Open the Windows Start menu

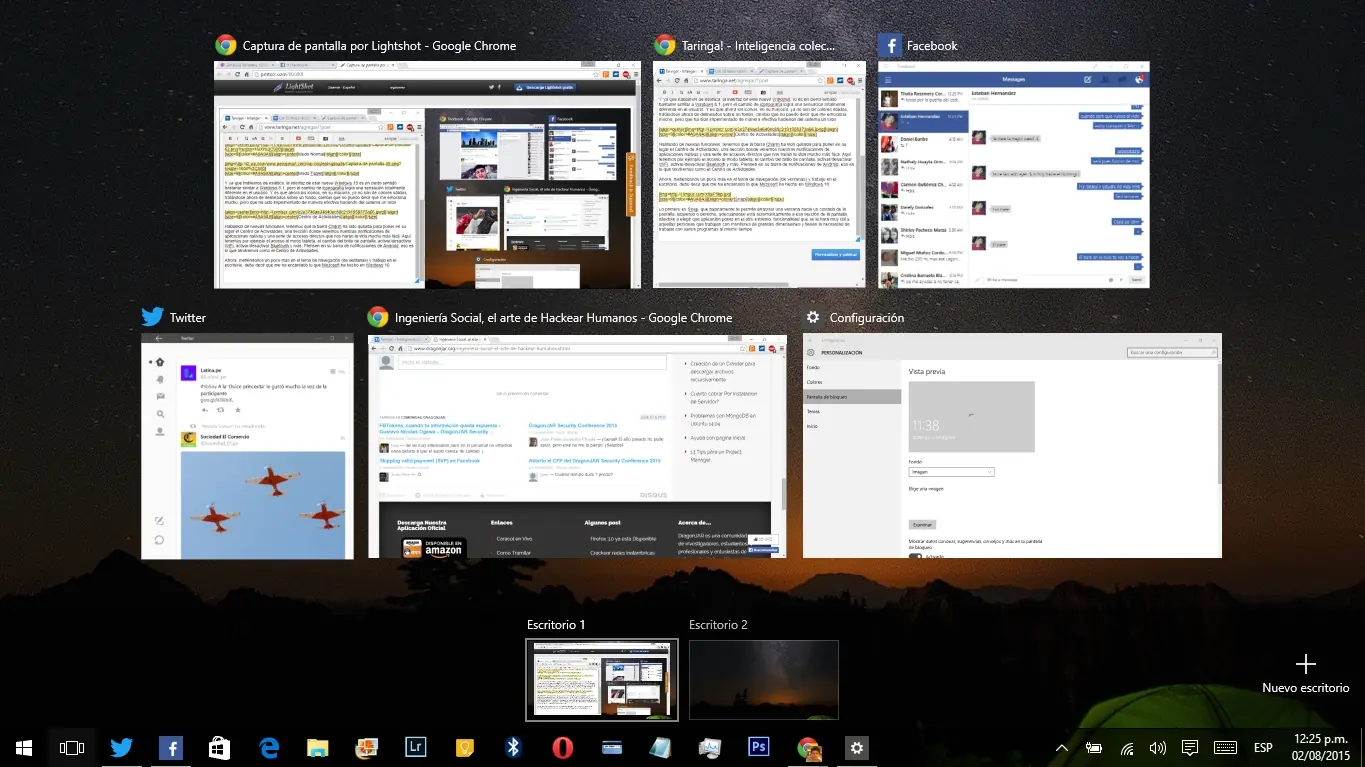click(x=24, y=747)
